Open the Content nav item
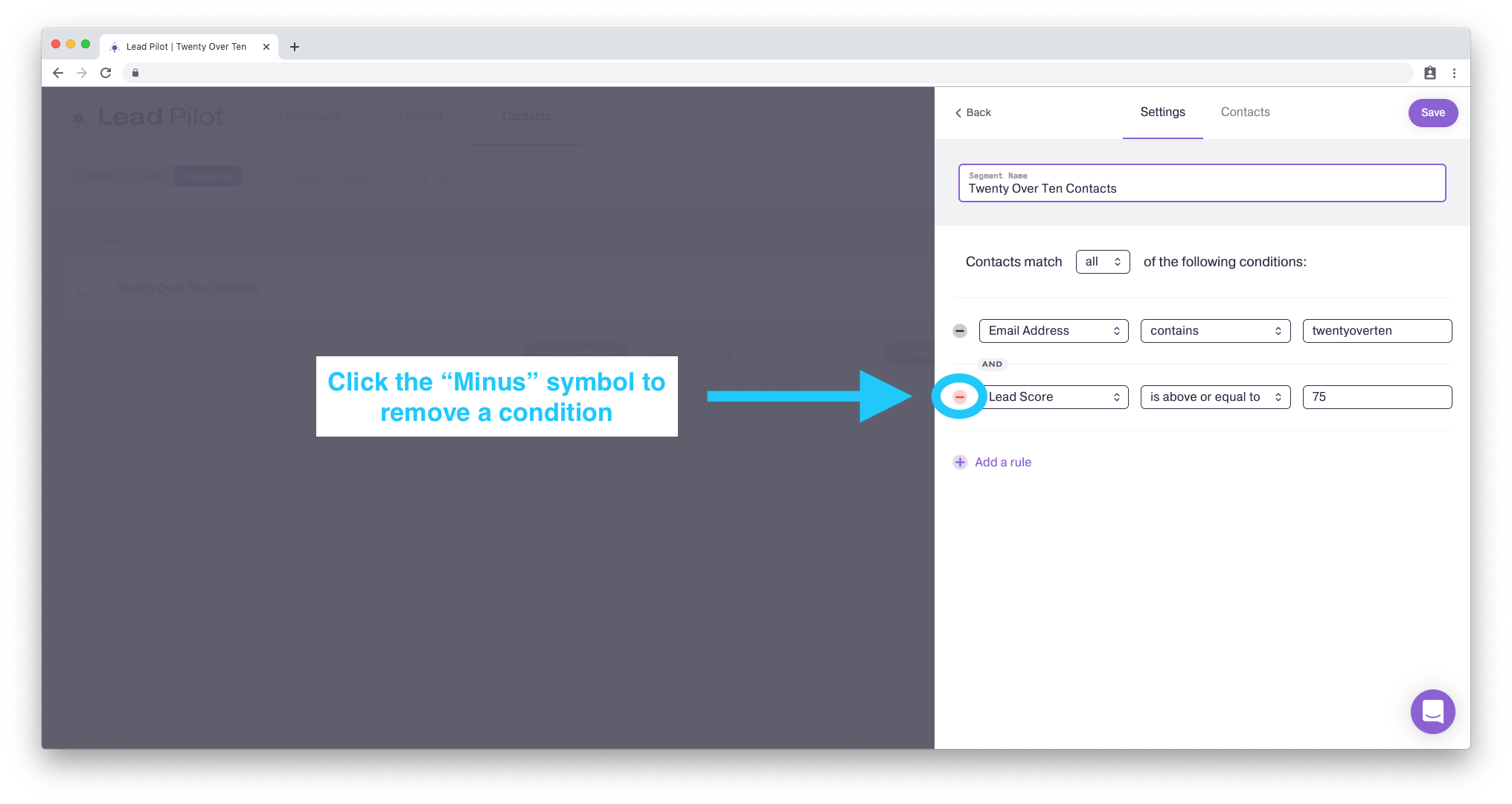This screenshot has width=1512, height=804. [421, 117]
